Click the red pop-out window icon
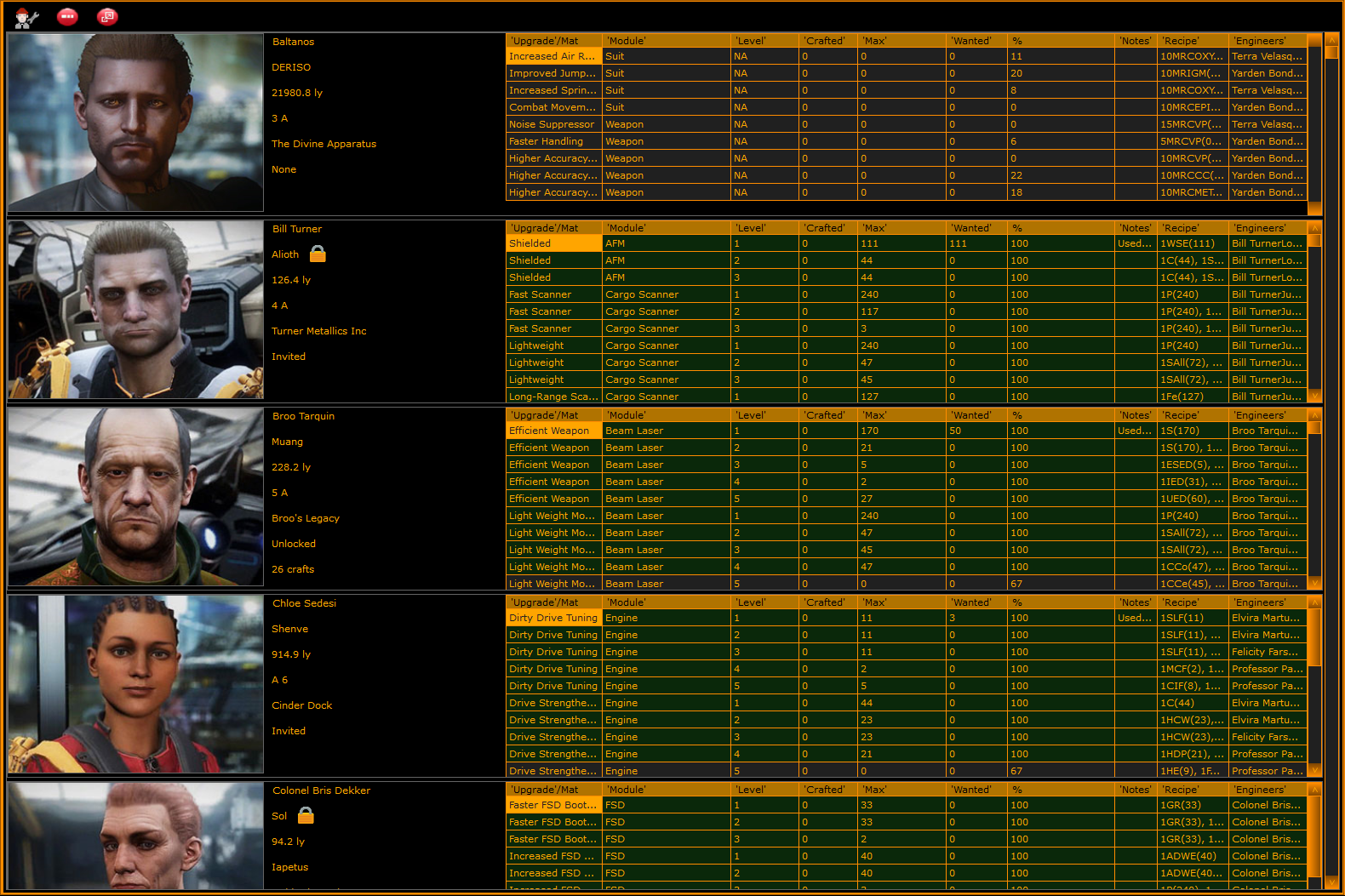 click(x=107, y=16)
